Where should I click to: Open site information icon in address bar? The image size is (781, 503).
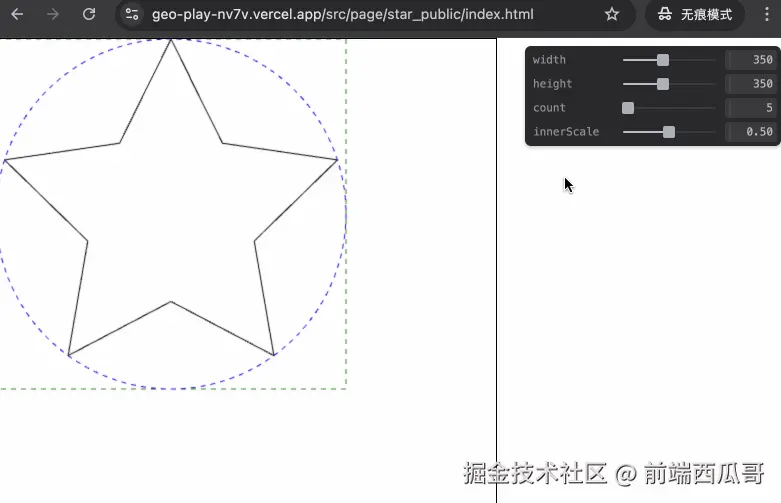click(x=132, y=14)
